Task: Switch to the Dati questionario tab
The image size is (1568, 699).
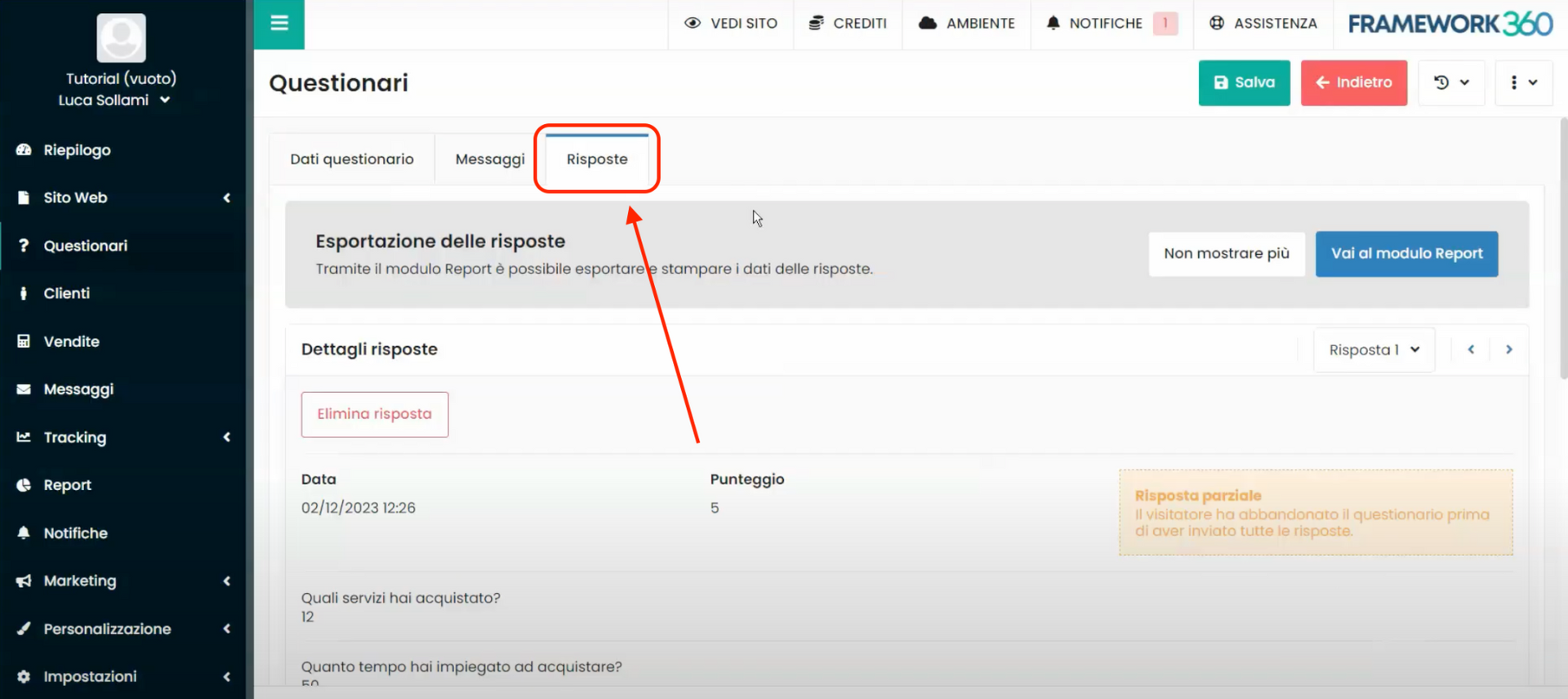Action: [x=352, y=159]
